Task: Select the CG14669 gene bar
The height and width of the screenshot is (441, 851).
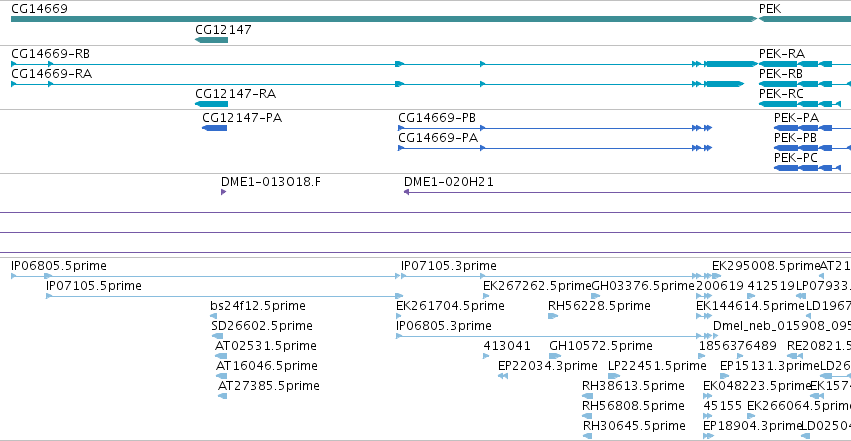Action: point(384,19)
